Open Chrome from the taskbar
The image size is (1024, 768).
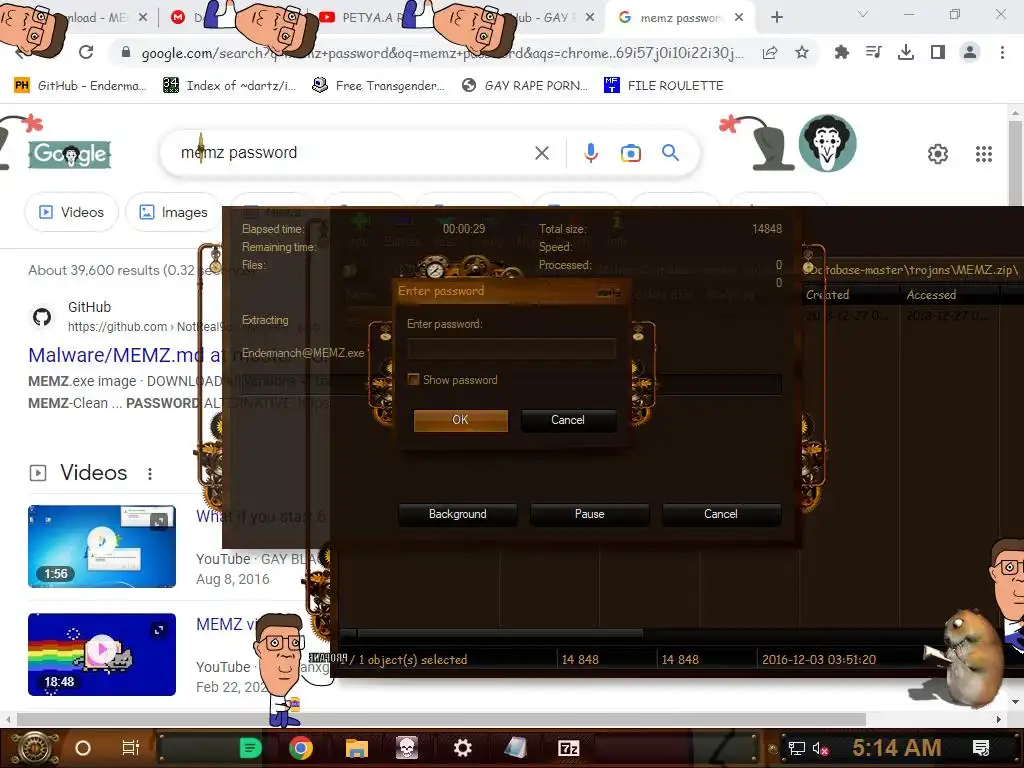coord(301,748)
